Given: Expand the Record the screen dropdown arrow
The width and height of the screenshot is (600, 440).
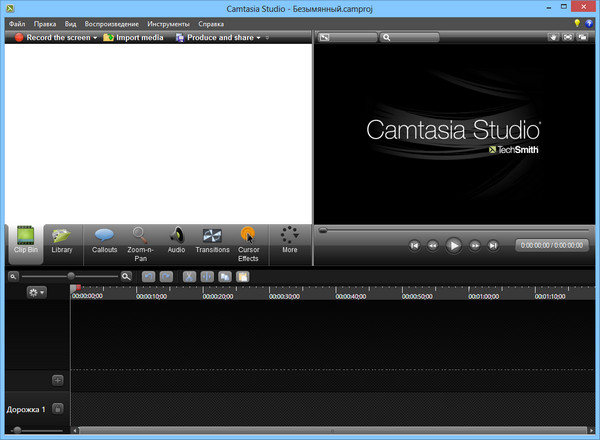Looking at the screenshot, I should click(95, 38).
